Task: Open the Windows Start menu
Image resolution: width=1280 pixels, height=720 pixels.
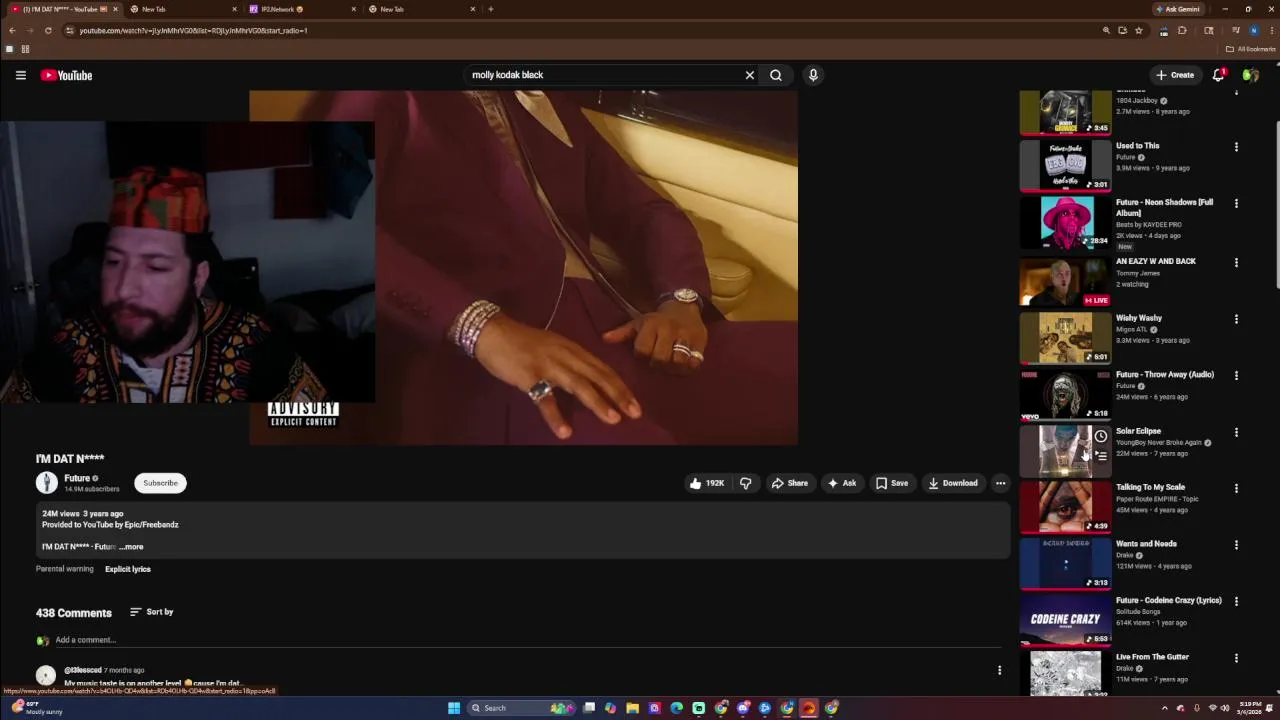Action: [x=454, y=708]
